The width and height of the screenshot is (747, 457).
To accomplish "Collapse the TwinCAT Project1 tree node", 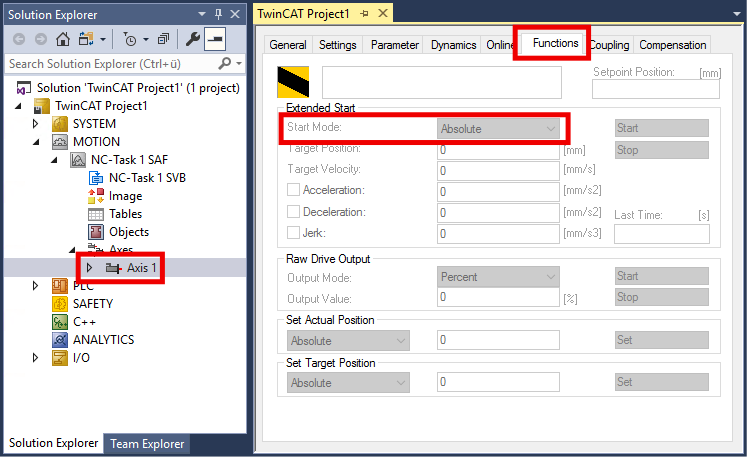I will [x=18, y=106].
